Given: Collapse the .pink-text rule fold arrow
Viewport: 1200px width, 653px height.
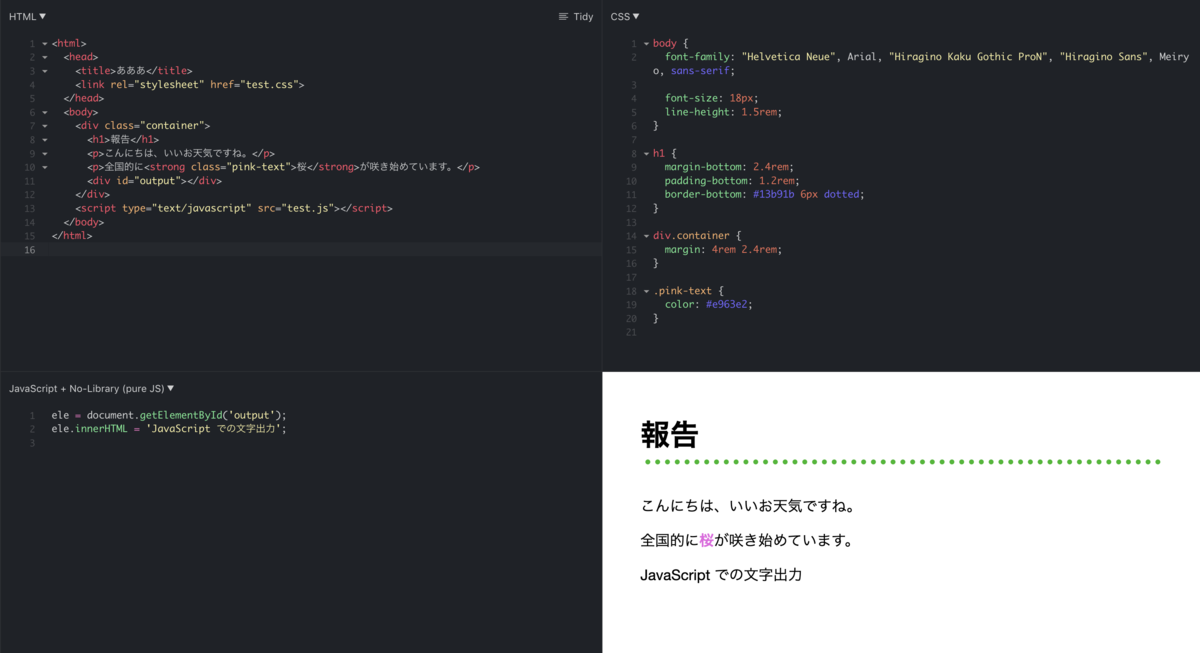Looking at the screenshot, I should (x=646, y=291).
